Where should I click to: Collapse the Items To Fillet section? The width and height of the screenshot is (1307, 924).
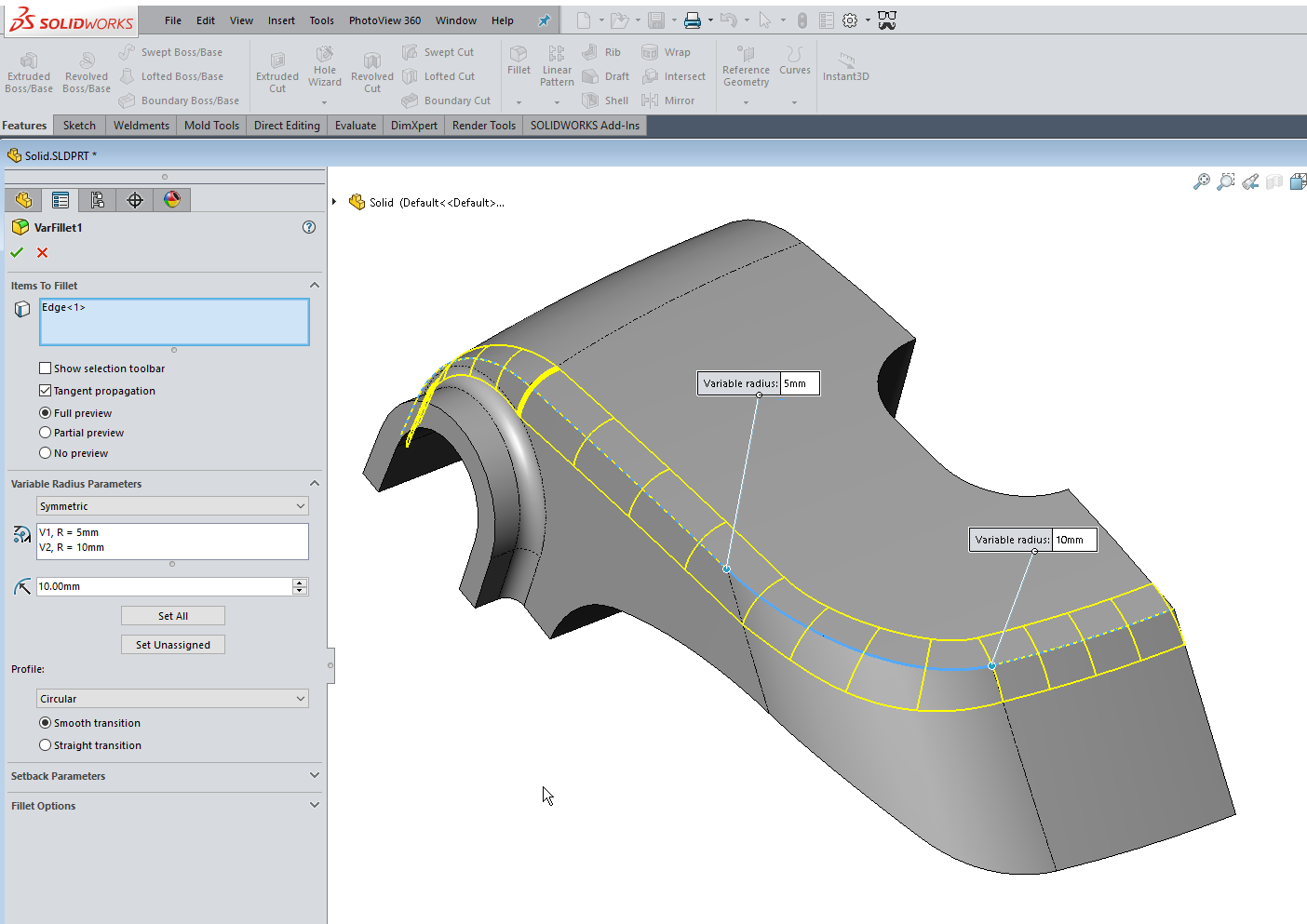click(315, 286)
